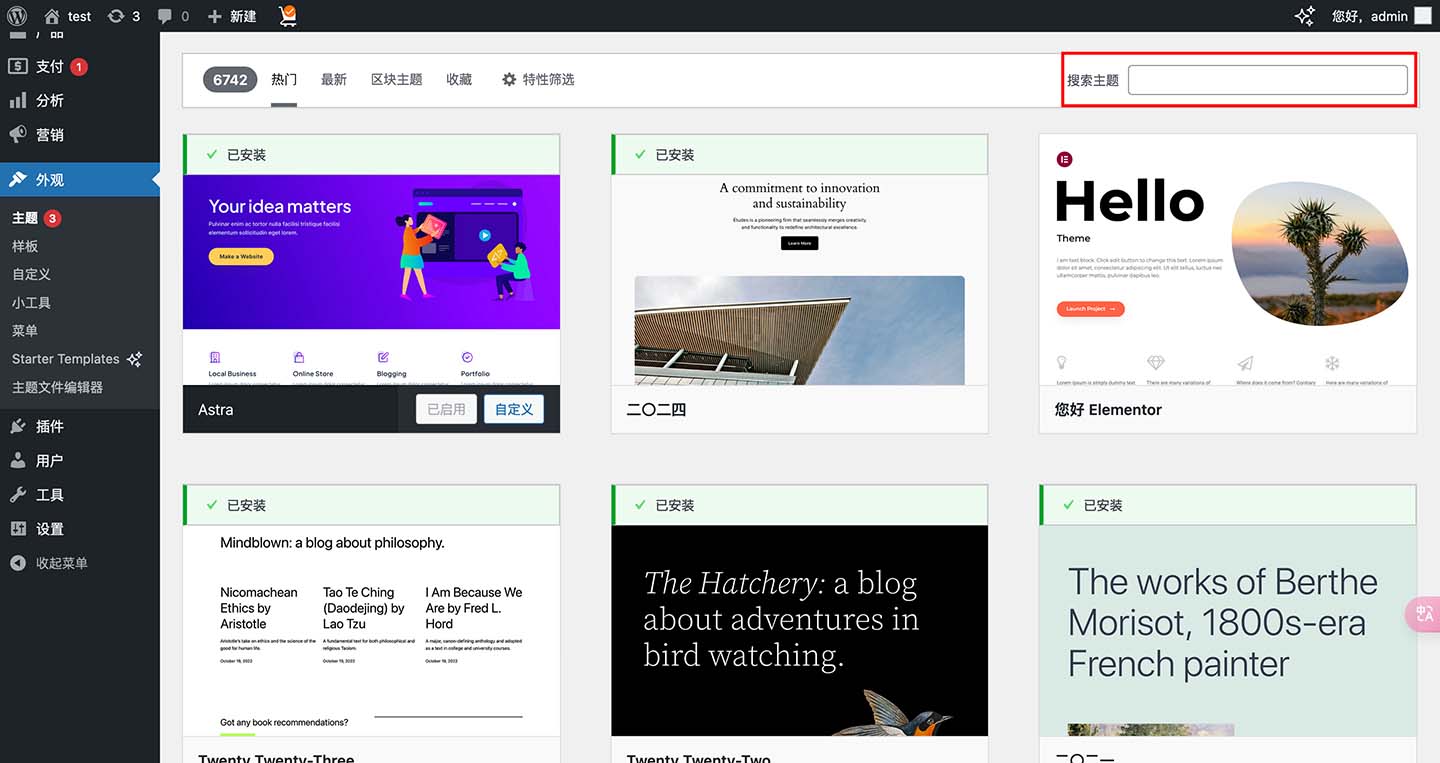Open the WordPress logo menu

click(x=17, y=16)
